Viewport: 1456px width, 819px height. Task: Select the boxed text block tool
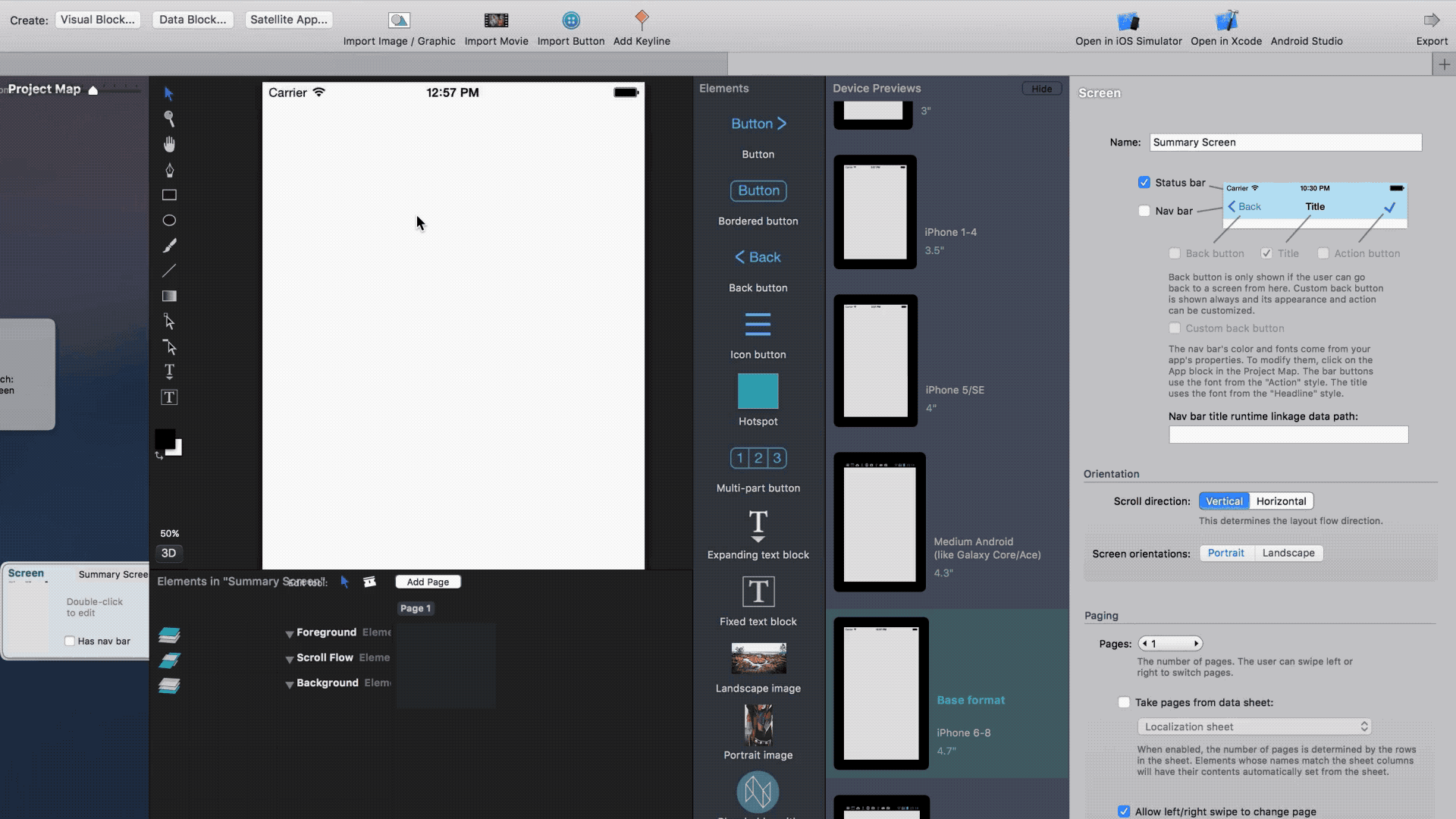(169, 397)
